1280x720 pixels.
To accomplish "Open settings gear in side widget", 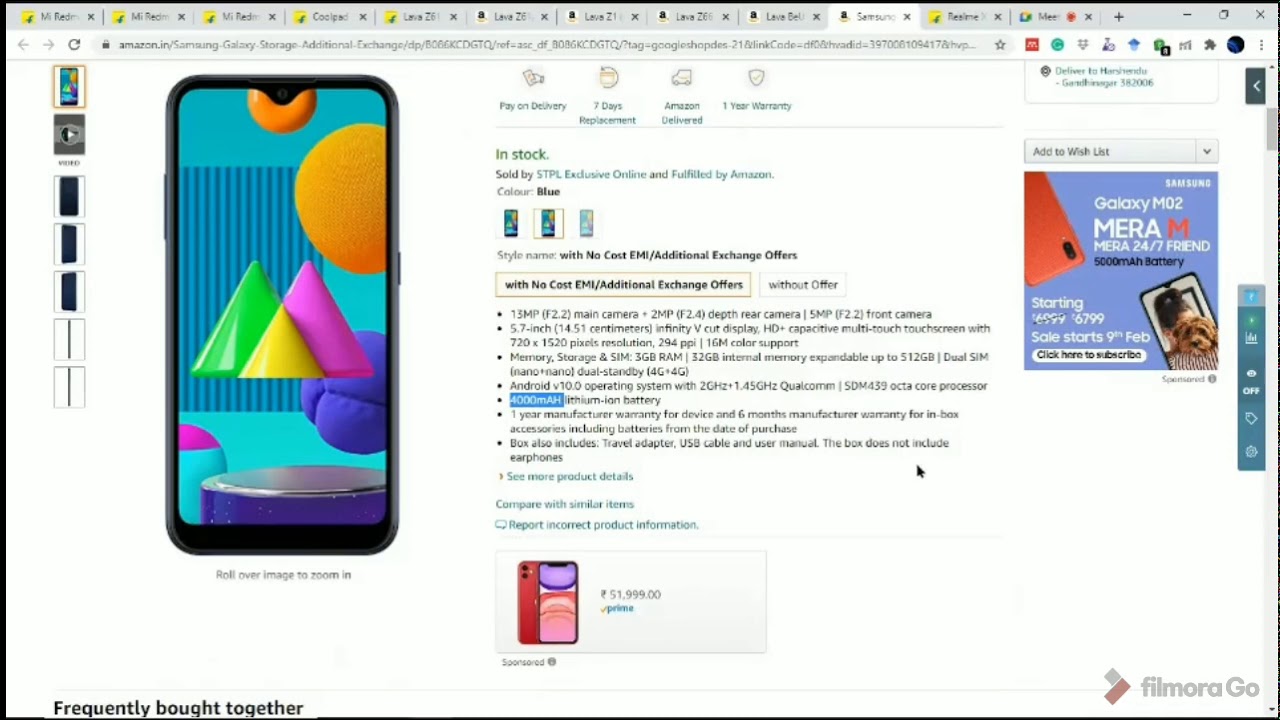I will pyautogui.click(x=1251, y=452).
